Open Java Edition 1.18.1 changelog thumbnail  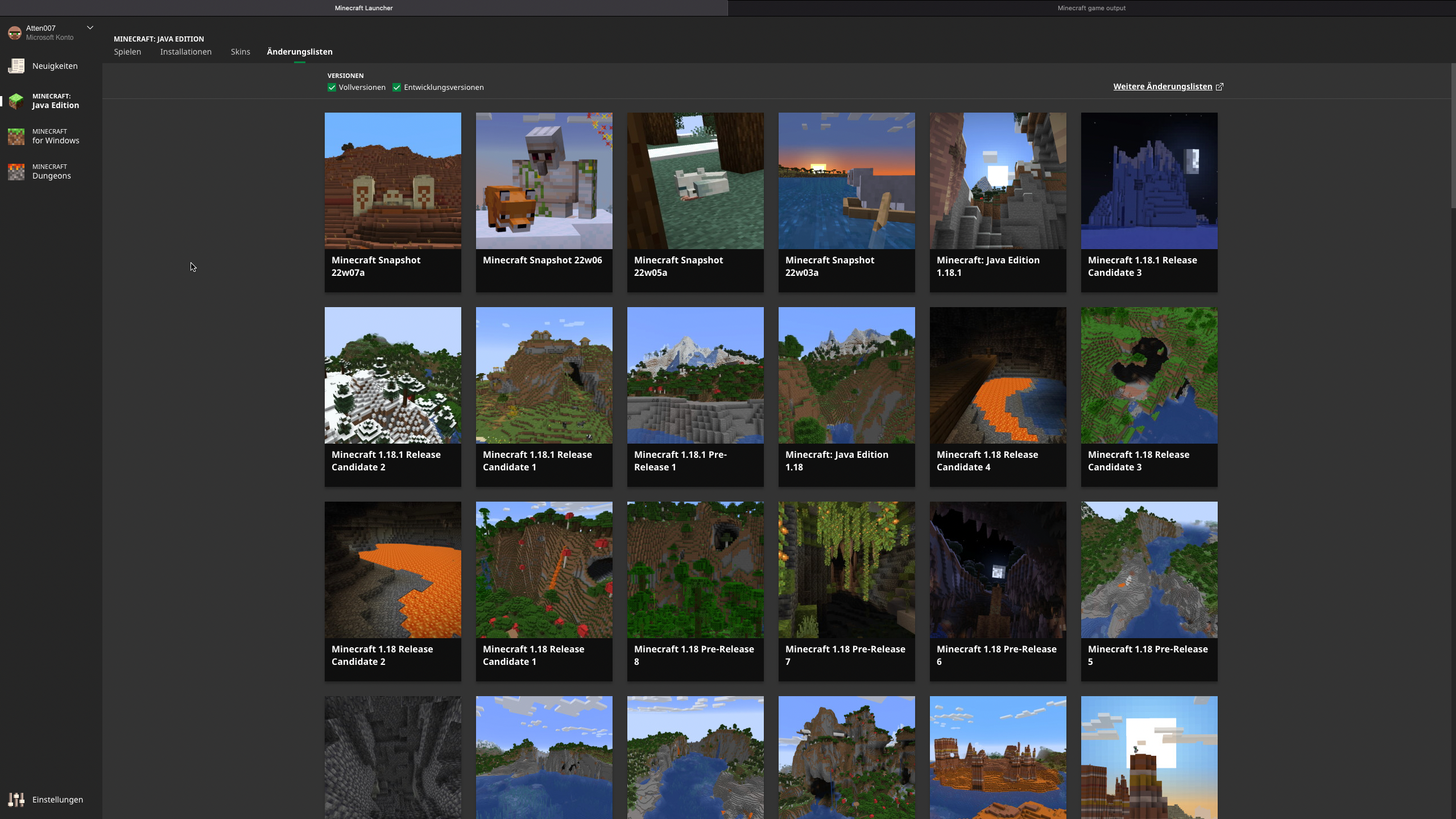998,181
